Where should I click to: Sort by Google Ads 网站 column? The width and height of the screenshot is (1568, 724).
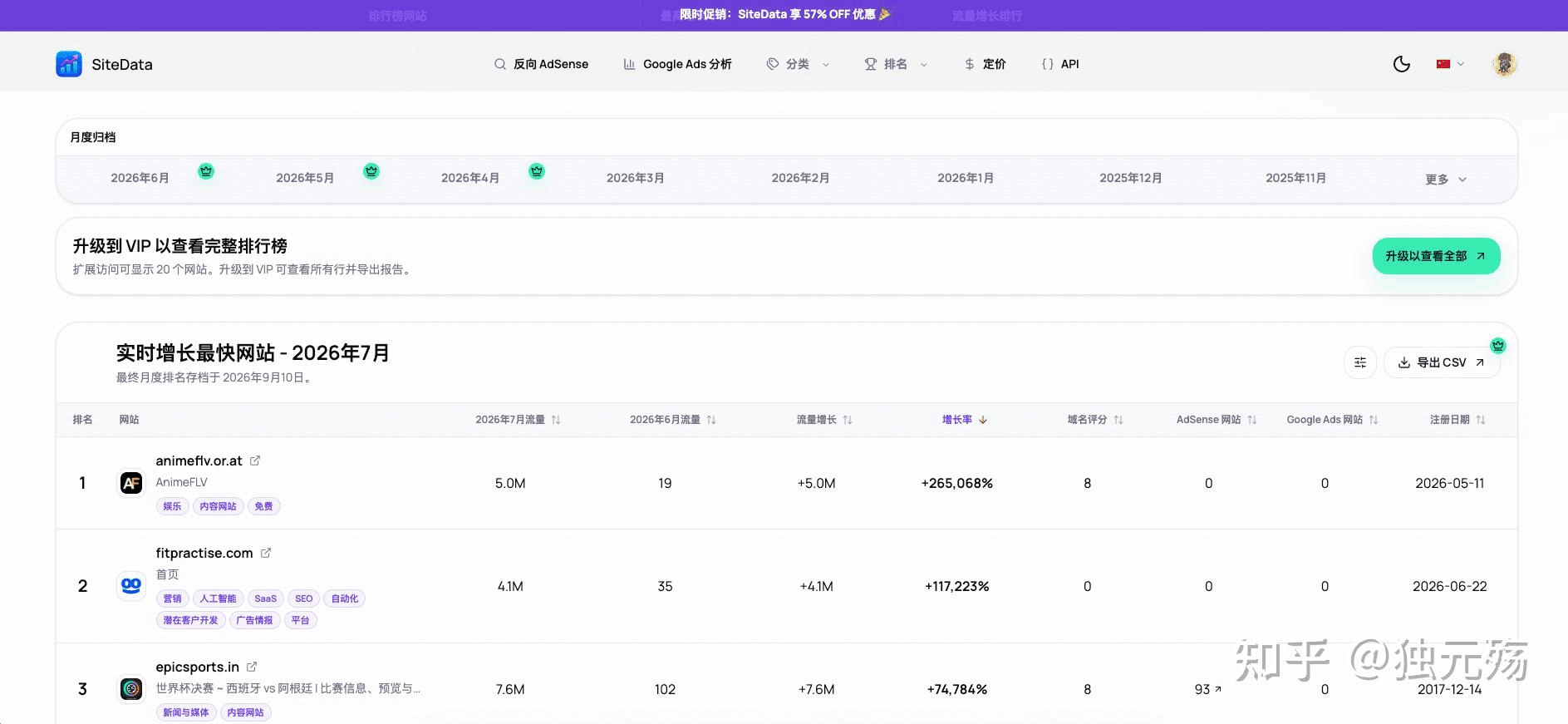(1333, 420)
